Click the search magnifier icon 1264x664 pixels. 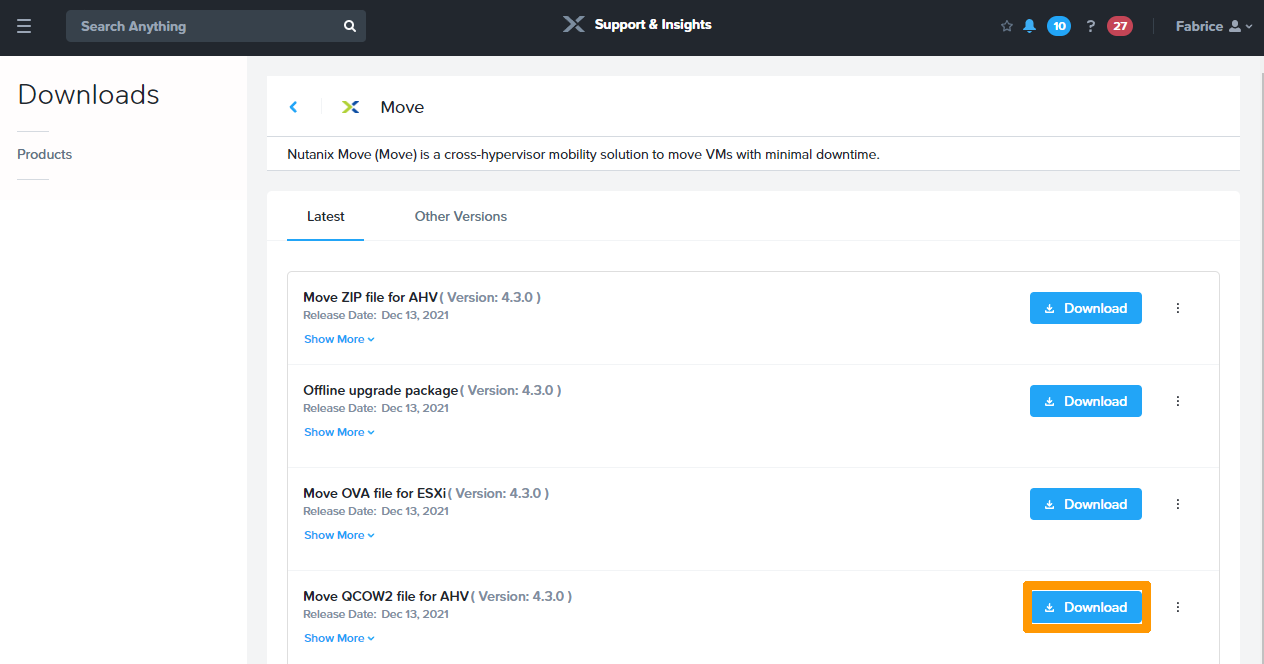click(349, 26)
